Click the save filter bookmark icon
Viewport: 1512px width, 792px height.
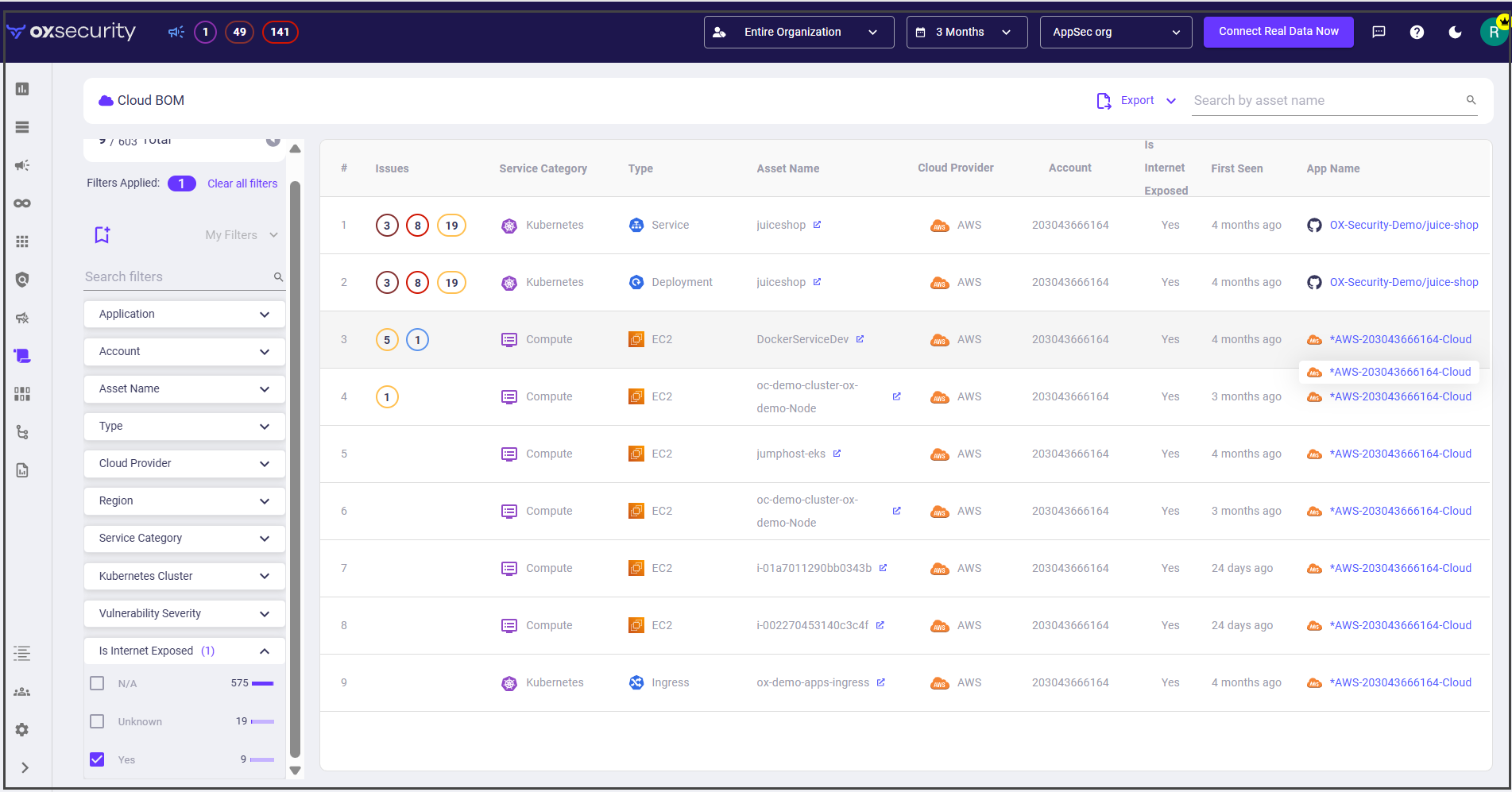point(102,234)
